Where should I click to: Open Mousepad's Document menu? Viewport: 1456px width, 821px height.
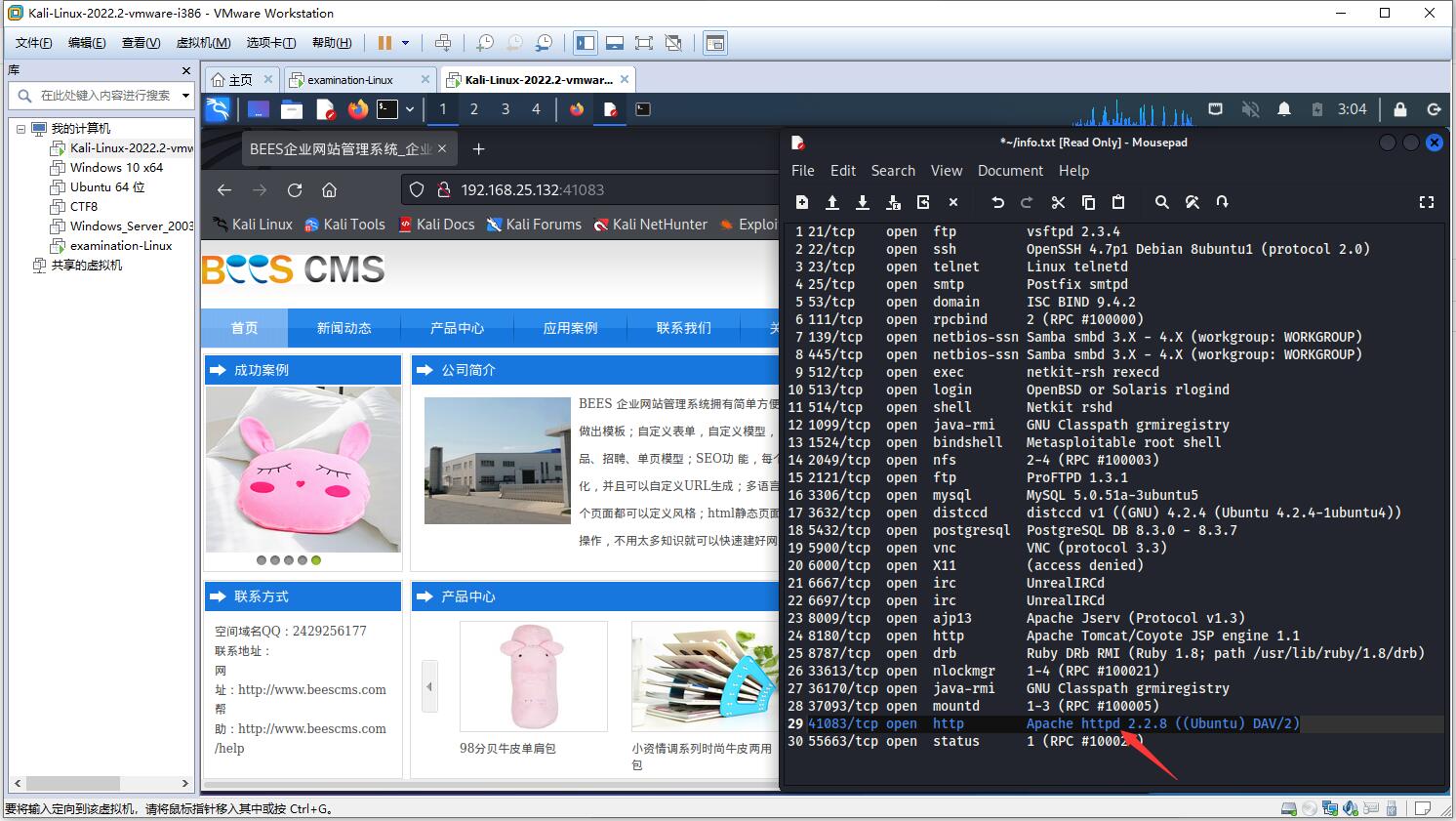1010,171
